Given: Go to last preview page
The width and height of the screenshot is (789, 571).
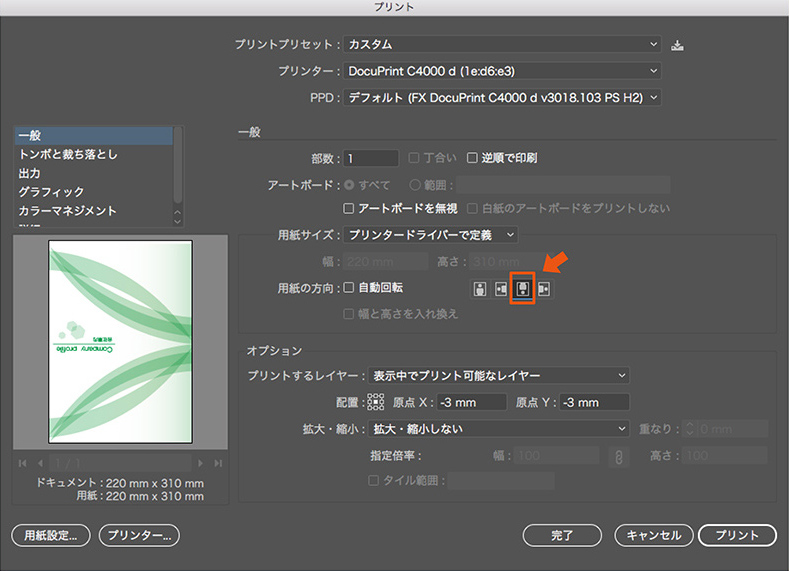Looking at the screenshot, I should click(x=218, y=463).
